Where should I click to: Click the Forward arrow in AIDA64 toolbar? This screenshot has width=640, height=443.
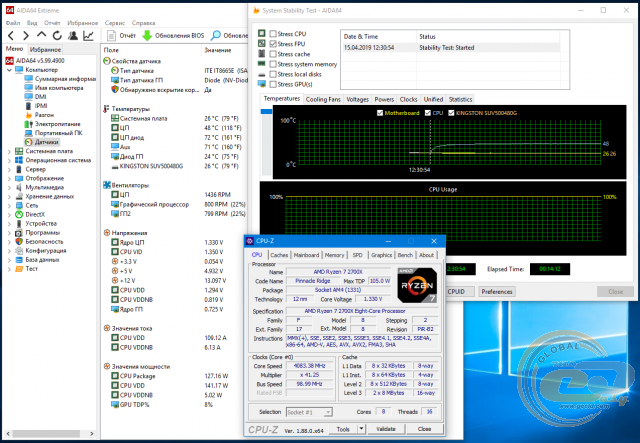tap(26, 36)
